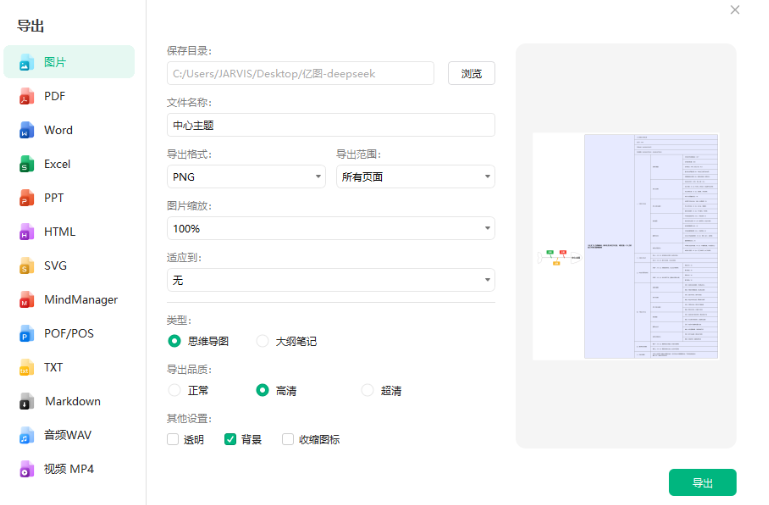The image size is (769, 505).
Task: Choose the 音频WAV export icon
Action: point(27,435)
